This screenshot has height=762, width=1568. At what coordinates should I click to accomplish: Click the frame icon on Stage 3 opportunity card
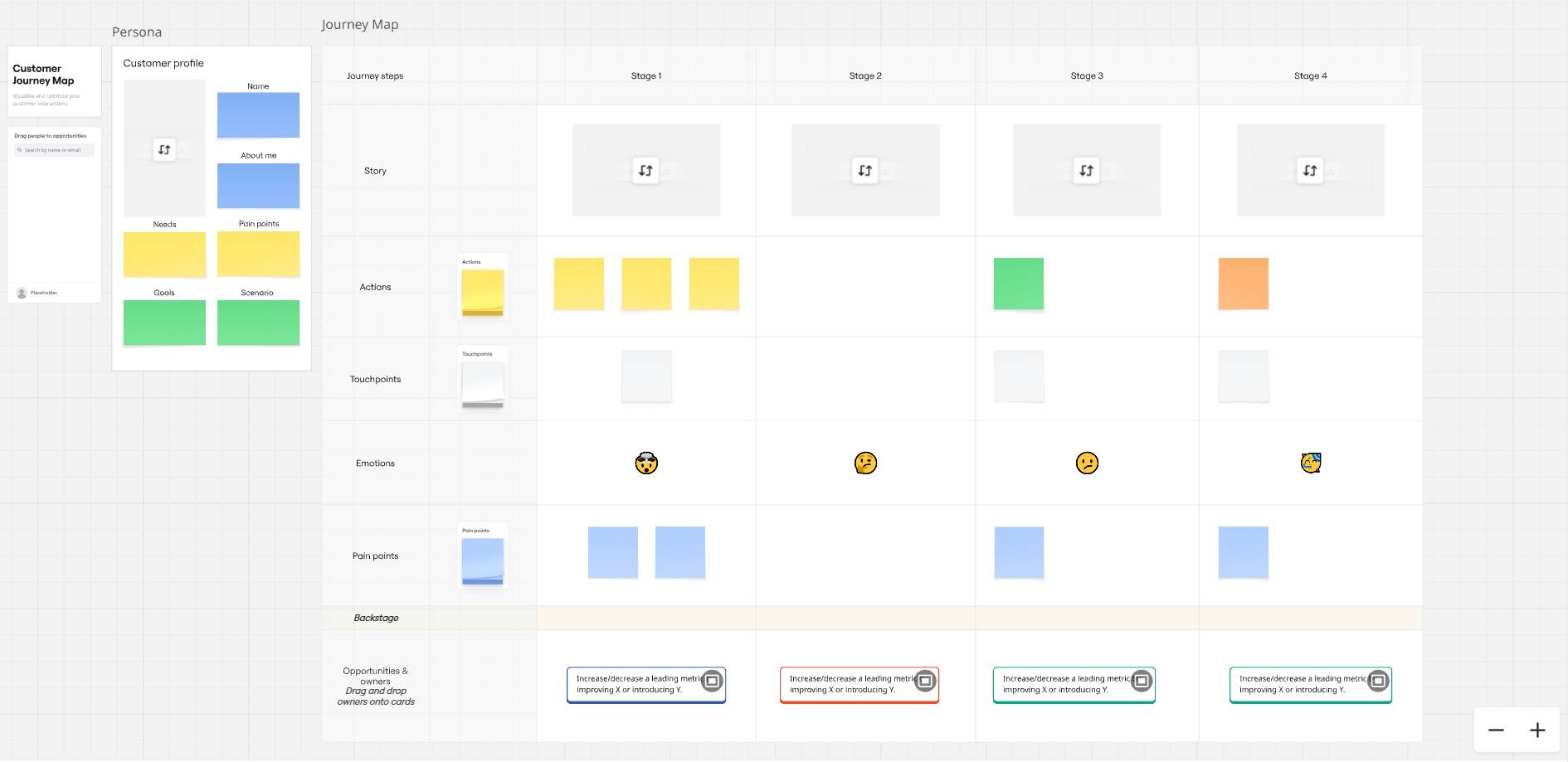[1140, 681]
